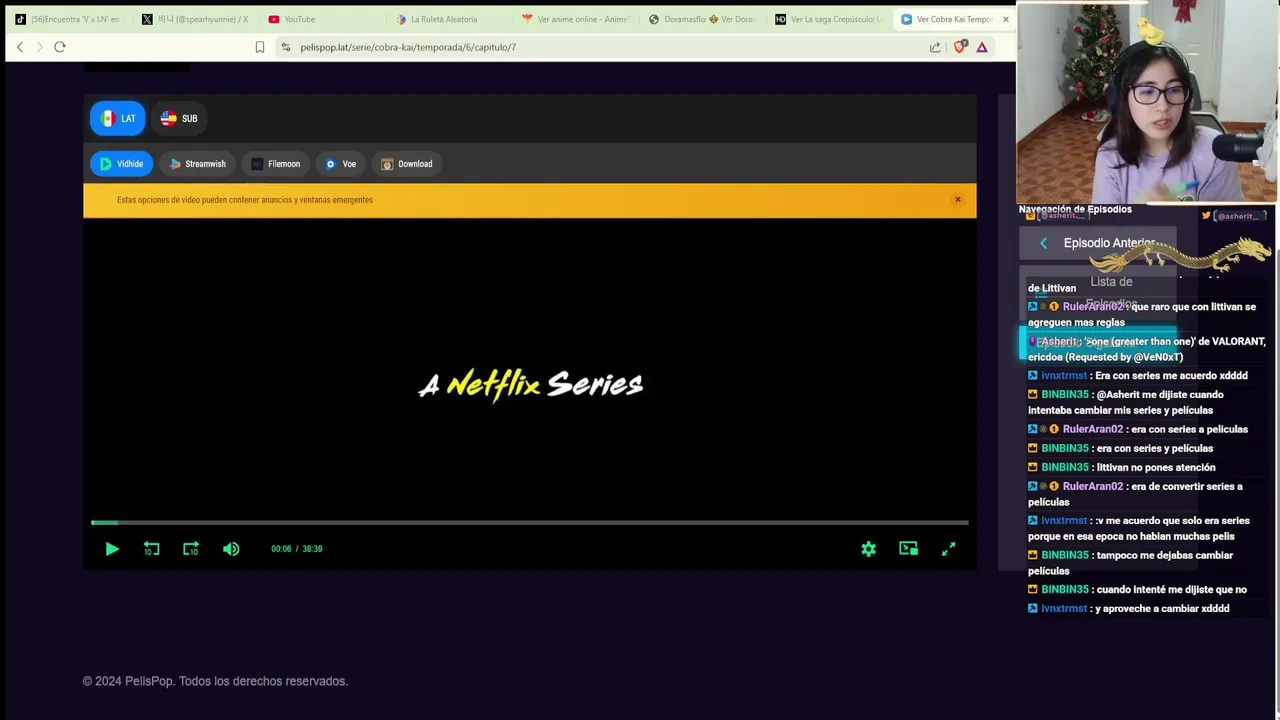The width and height of the screenshot is (1280, 720).
Task: Click the loop/forward icon next to rewind
Action: click(x=191, y=549)
